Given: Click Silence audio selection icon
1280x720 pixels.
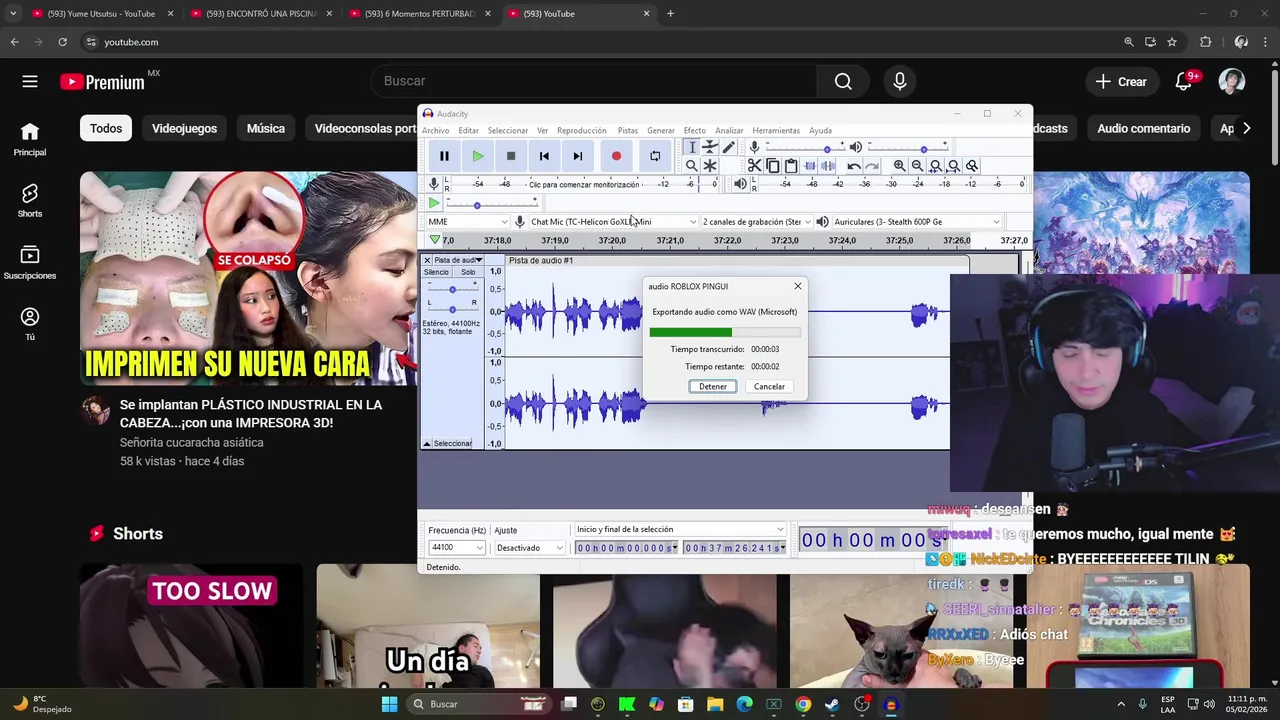Looking at the screenshot, I should [828, 166].
